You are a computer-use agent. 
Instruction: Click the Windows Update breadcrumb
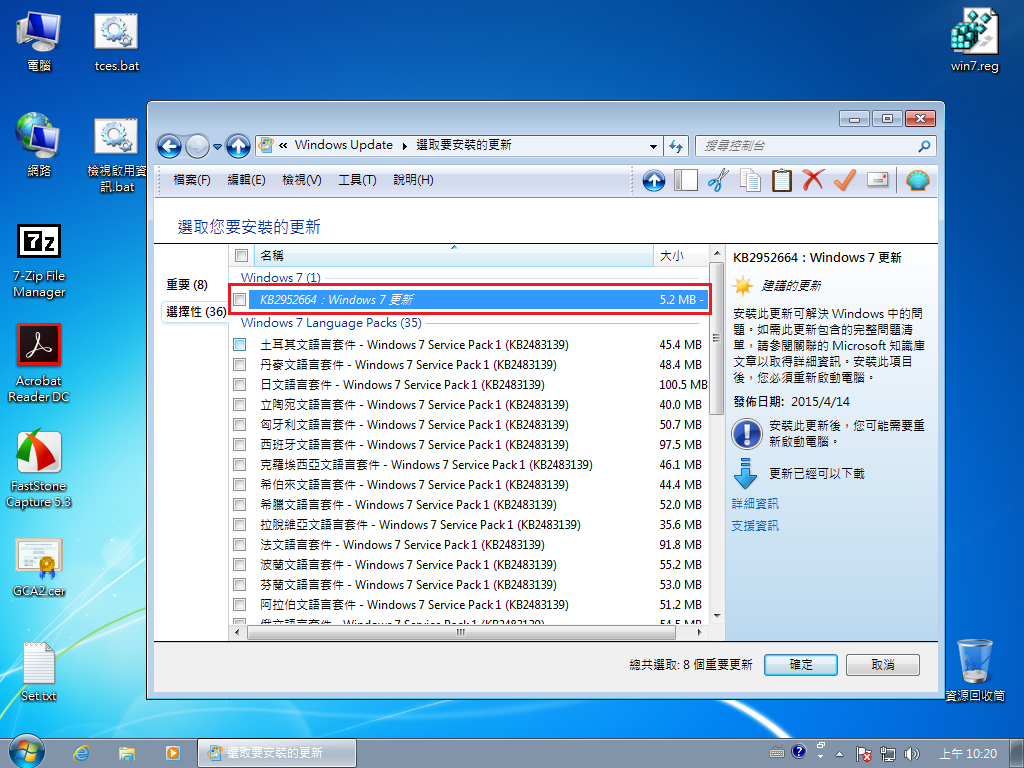(x=344, y=145)
